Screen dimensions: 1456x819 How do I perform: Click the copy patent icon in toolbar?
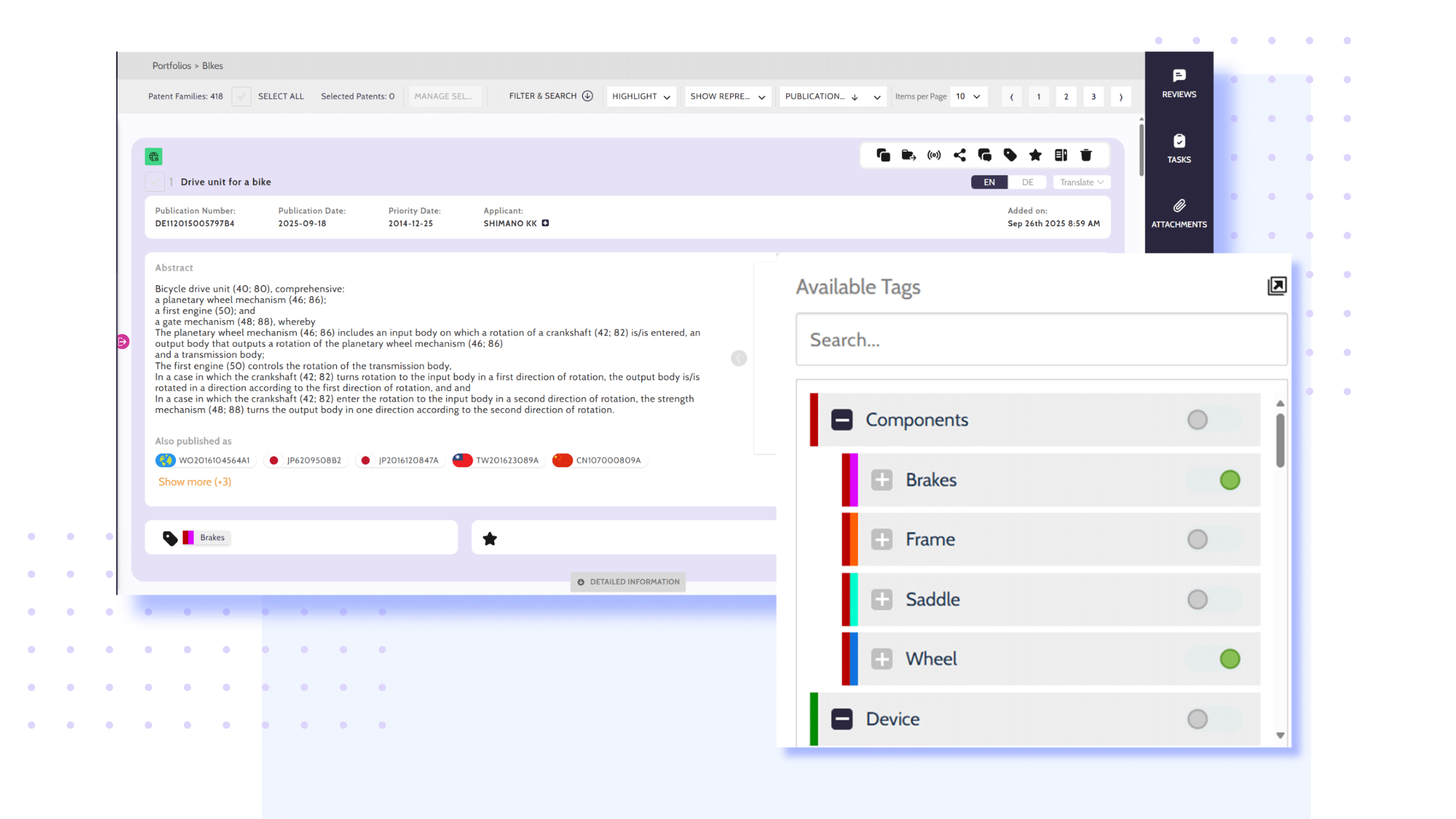coord(883,155)
